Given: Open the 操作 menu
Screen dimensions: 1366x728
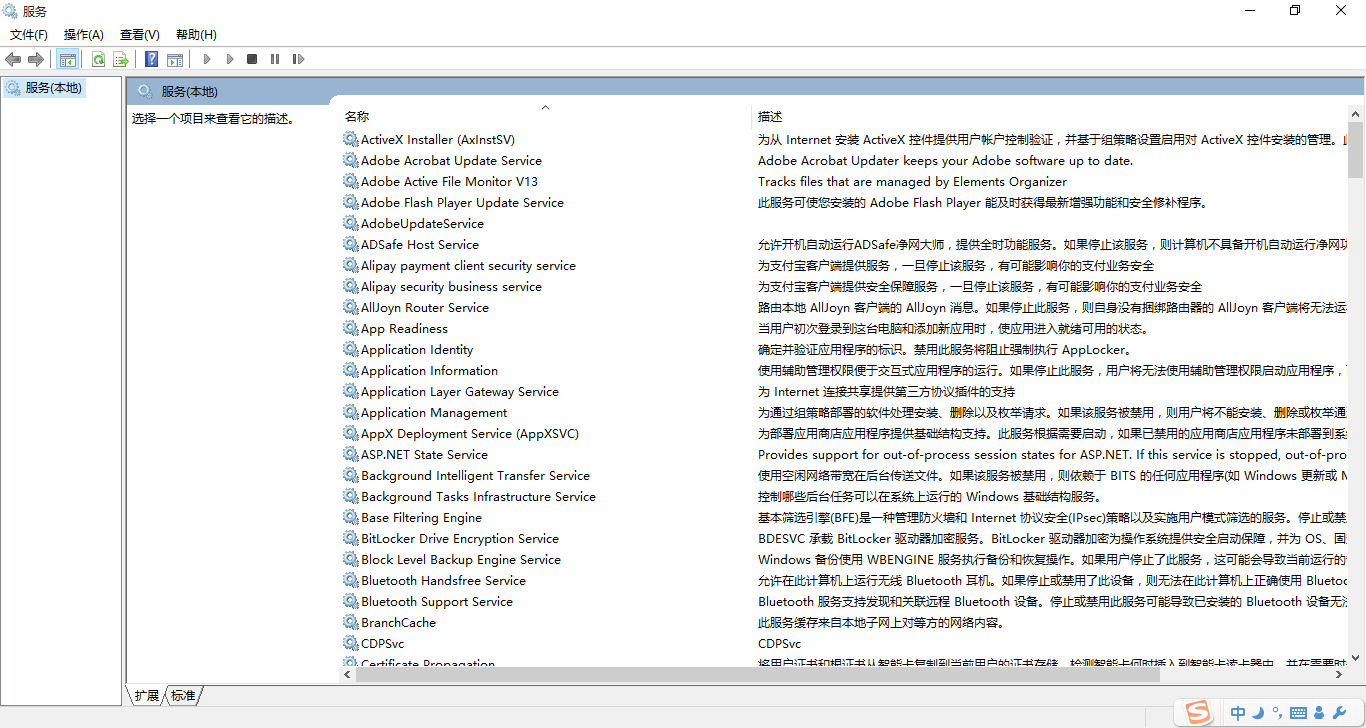Looking at the screenshot, I should (83, 34).
